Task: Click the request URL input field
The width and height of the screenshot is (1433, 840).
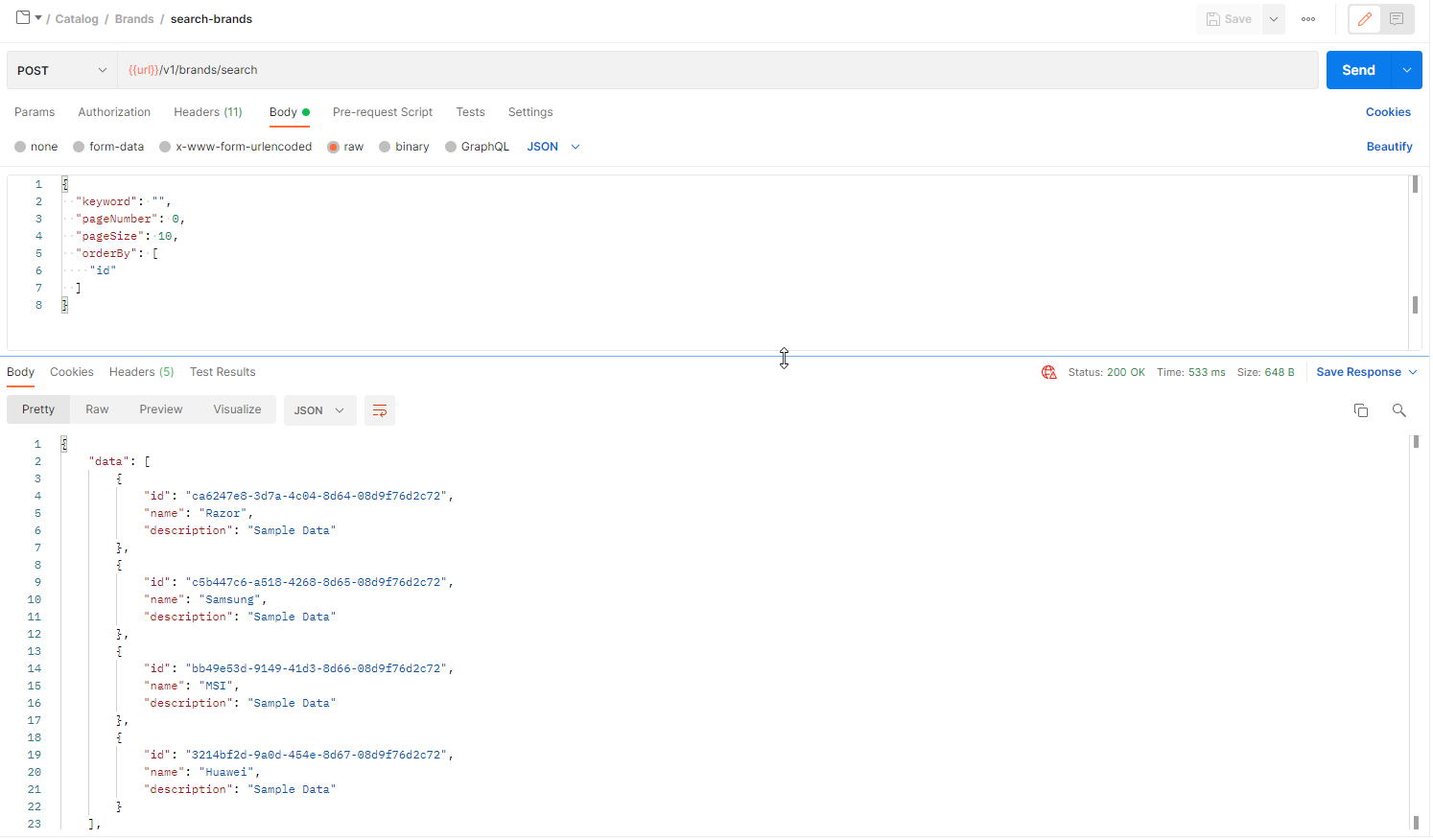Action: [x=717, y=70]
